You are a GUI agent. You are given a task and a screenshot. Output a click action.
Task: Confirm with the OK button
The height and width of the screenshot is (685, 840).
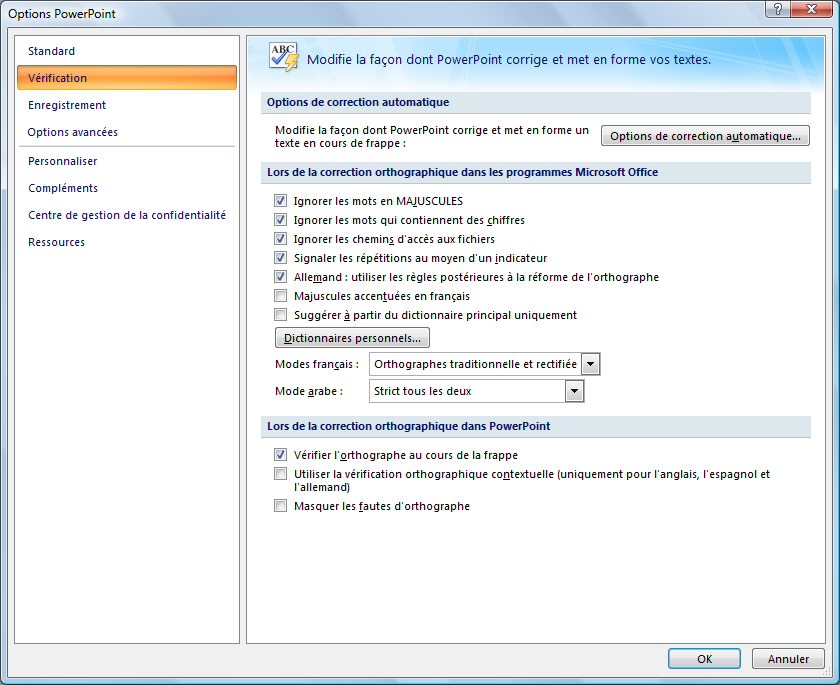pyautogui.click(x=704, y=659)
